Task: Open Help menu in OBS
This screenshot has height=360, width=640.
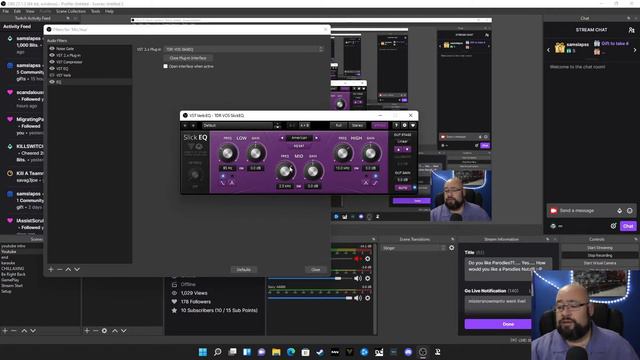Action: (x=109, y=11)
